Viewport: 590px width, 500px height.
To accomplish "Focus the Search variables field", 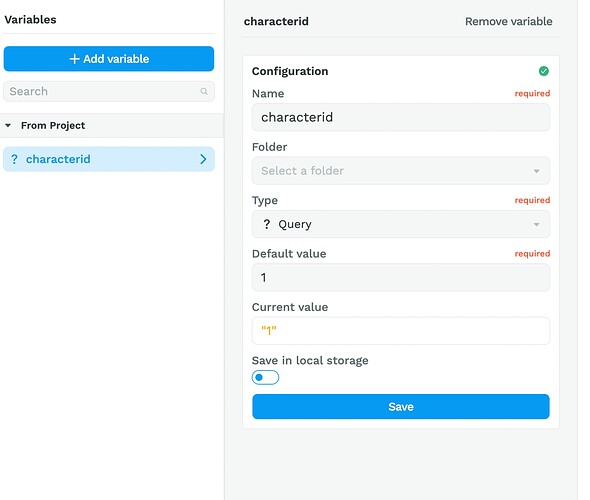I will (109, 91).
